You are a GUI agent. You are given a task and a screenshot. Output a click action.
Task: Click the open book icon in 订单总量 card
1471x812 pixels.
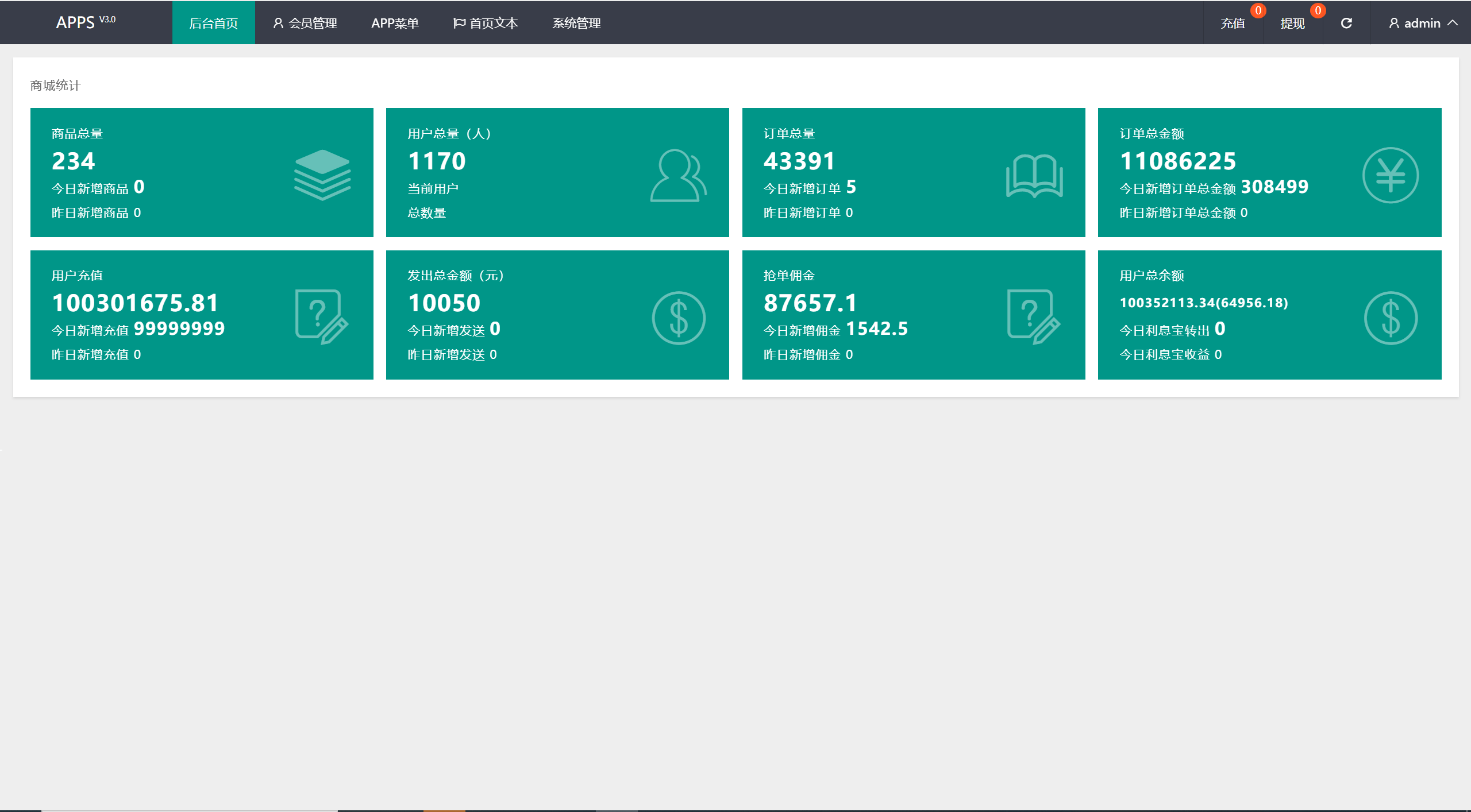pyautogui.click(x=1034, y=176)
